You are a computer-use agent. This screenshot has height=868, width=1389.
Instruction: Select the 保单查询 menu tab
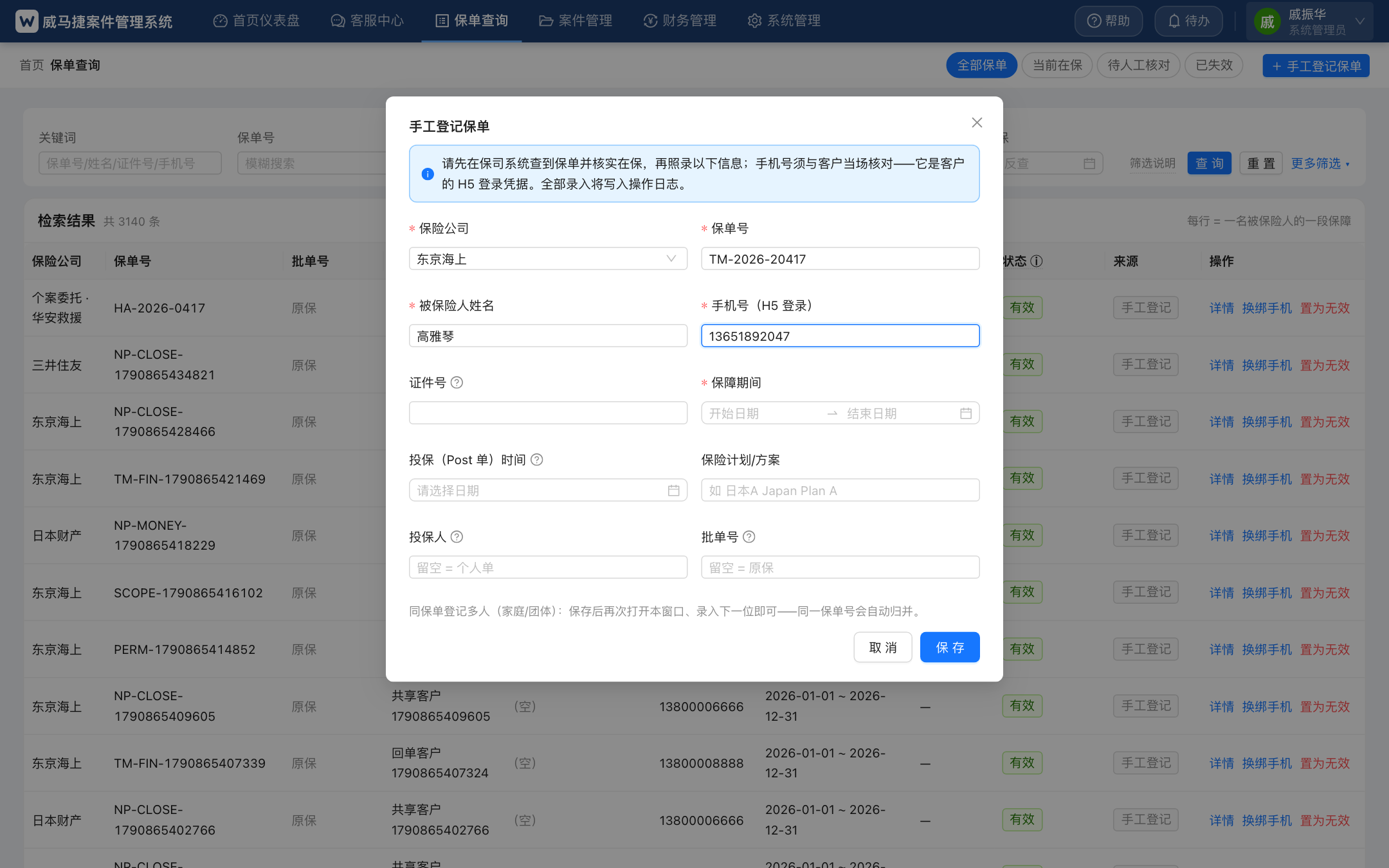click(x=471, y=21)
